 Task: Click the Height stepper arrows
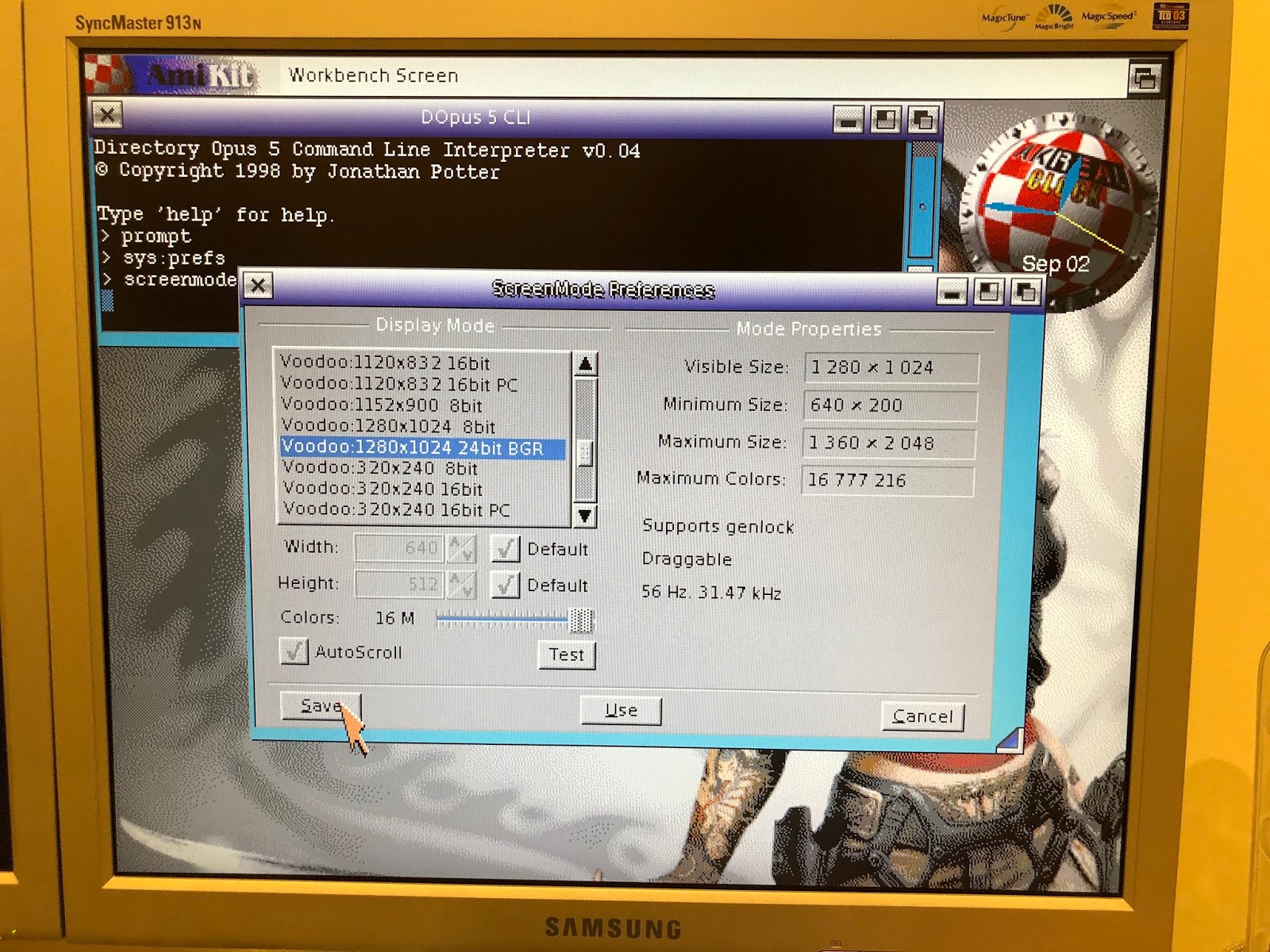pyautogui.click(x=461, y=585)
